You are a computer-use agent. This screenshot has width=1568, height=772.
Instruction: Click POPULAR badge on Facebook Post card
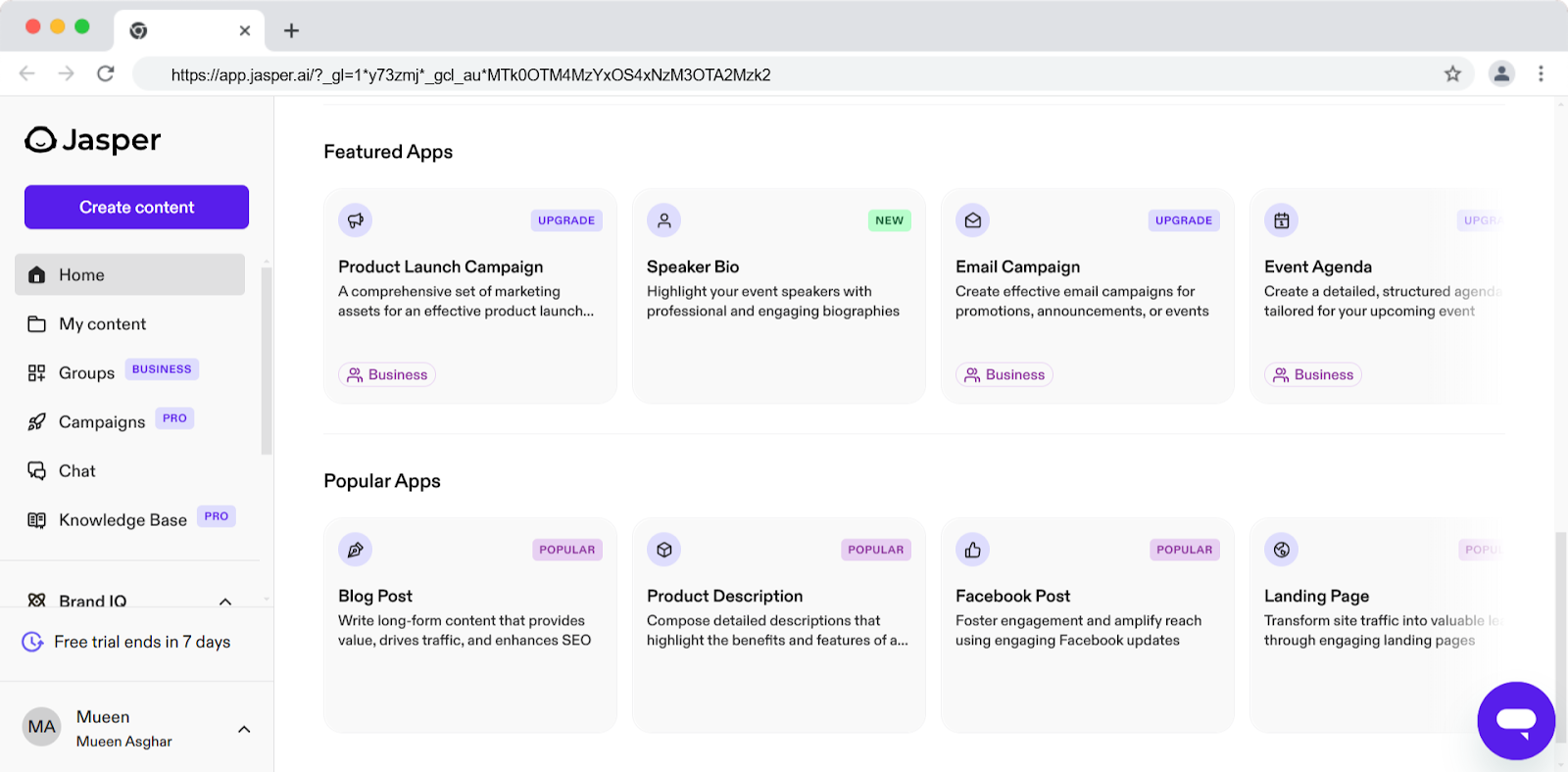coord(1185,550)
